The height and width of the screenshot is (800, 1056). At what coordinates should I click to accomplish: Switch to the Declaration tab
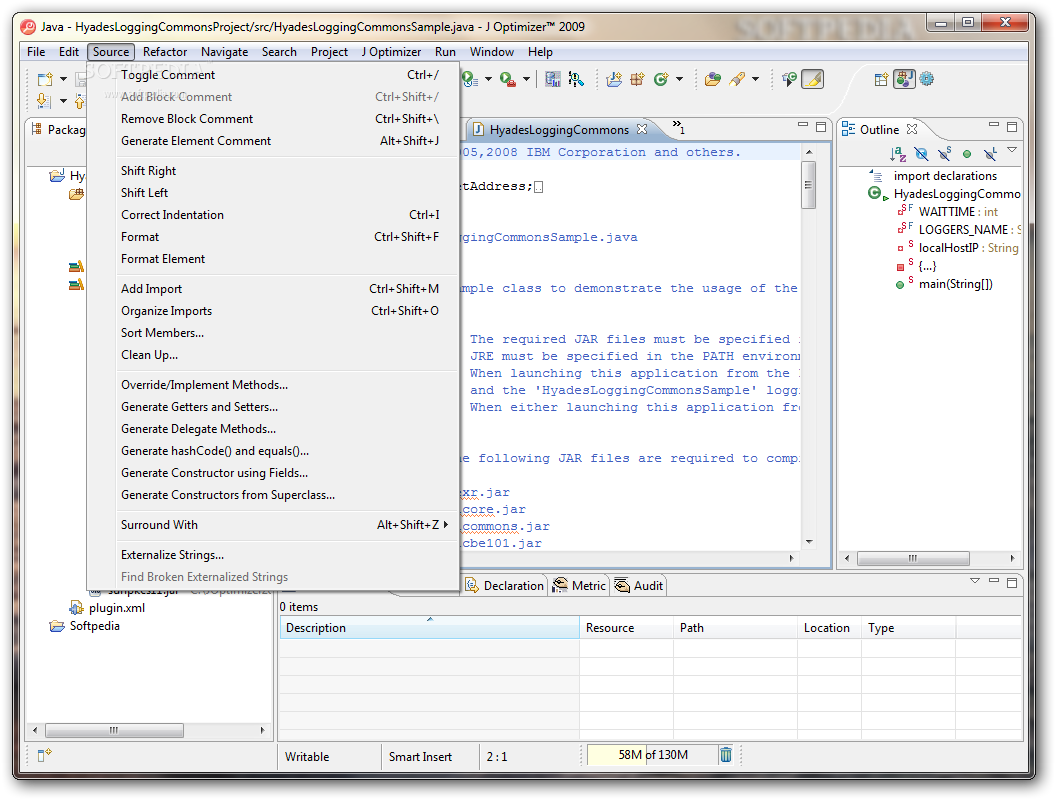(504, 586)
